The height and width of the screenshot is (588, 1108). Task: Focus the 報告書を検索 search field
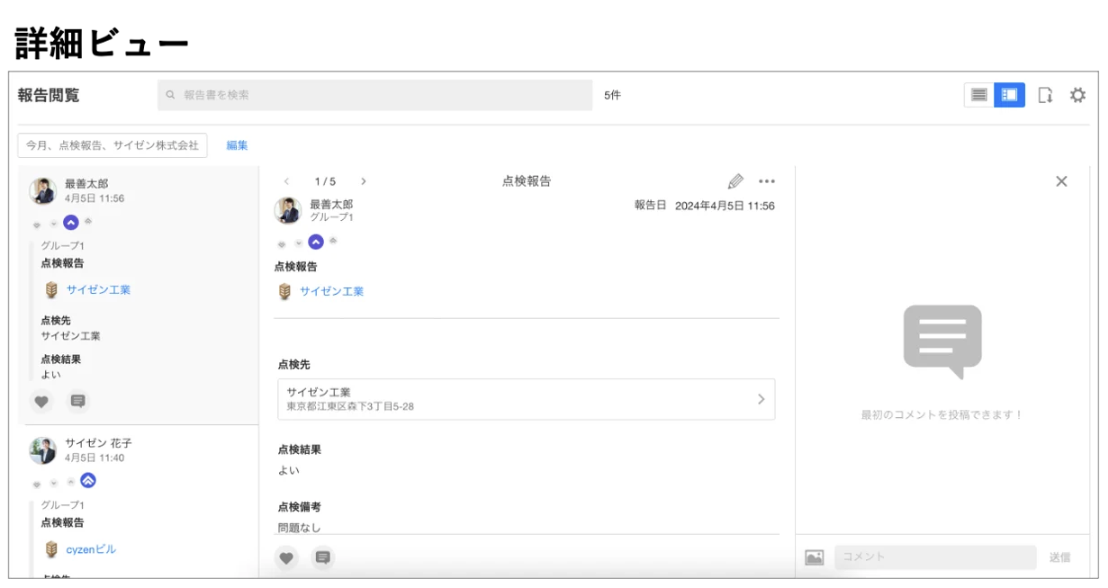coord(375,95)
